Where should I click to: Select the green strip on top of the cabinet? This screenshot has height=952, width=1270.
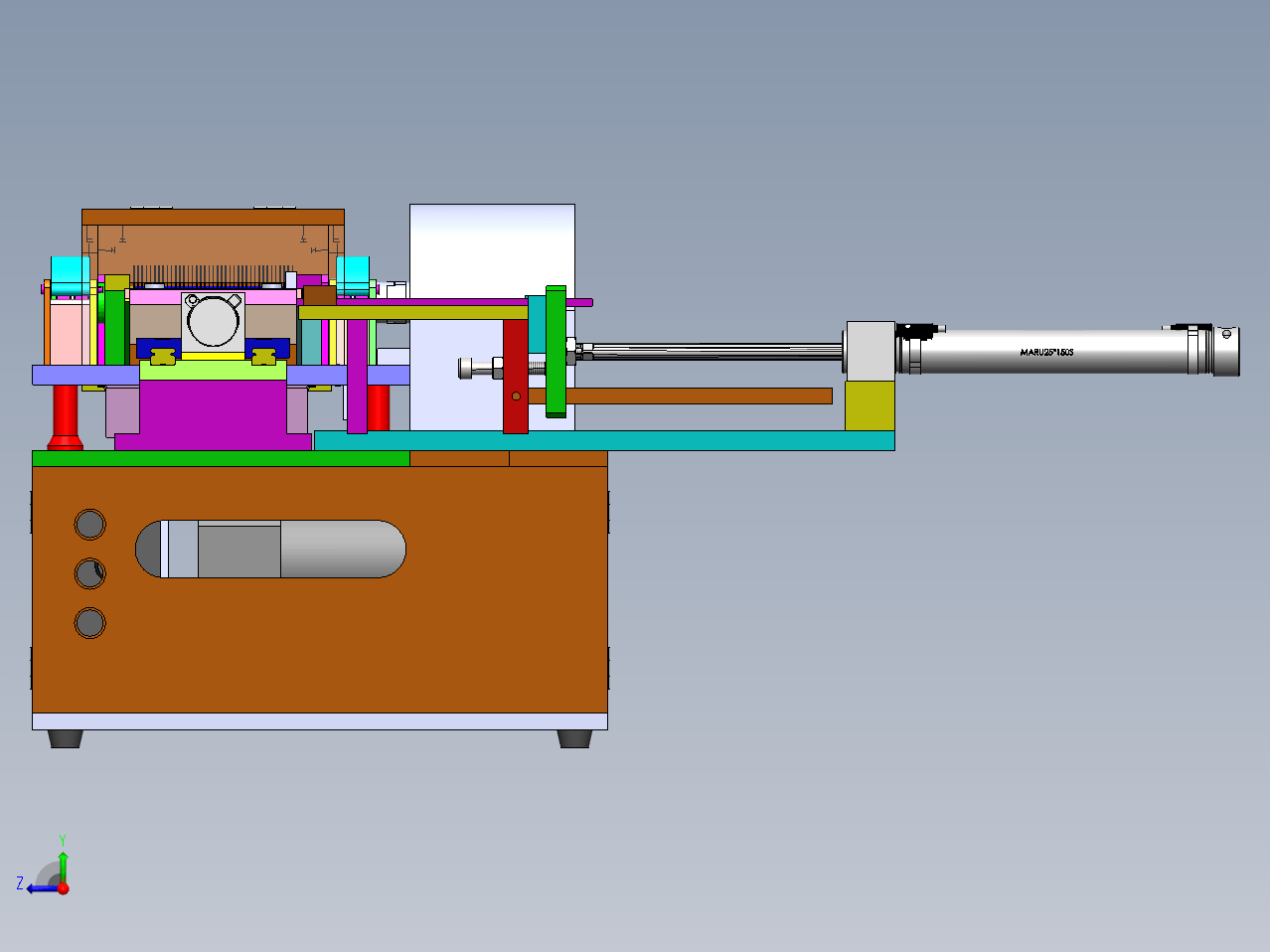(221, 458)
